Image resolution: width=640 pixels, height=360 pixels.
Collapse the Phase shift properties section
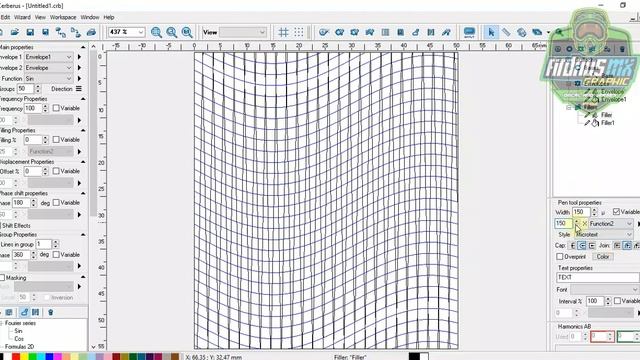[x=83, y=193]
